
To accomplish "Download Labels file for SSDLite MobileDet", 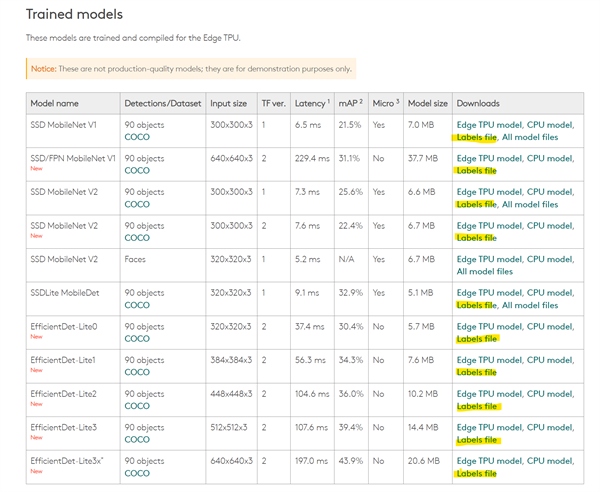I will [x=476, y=305].
